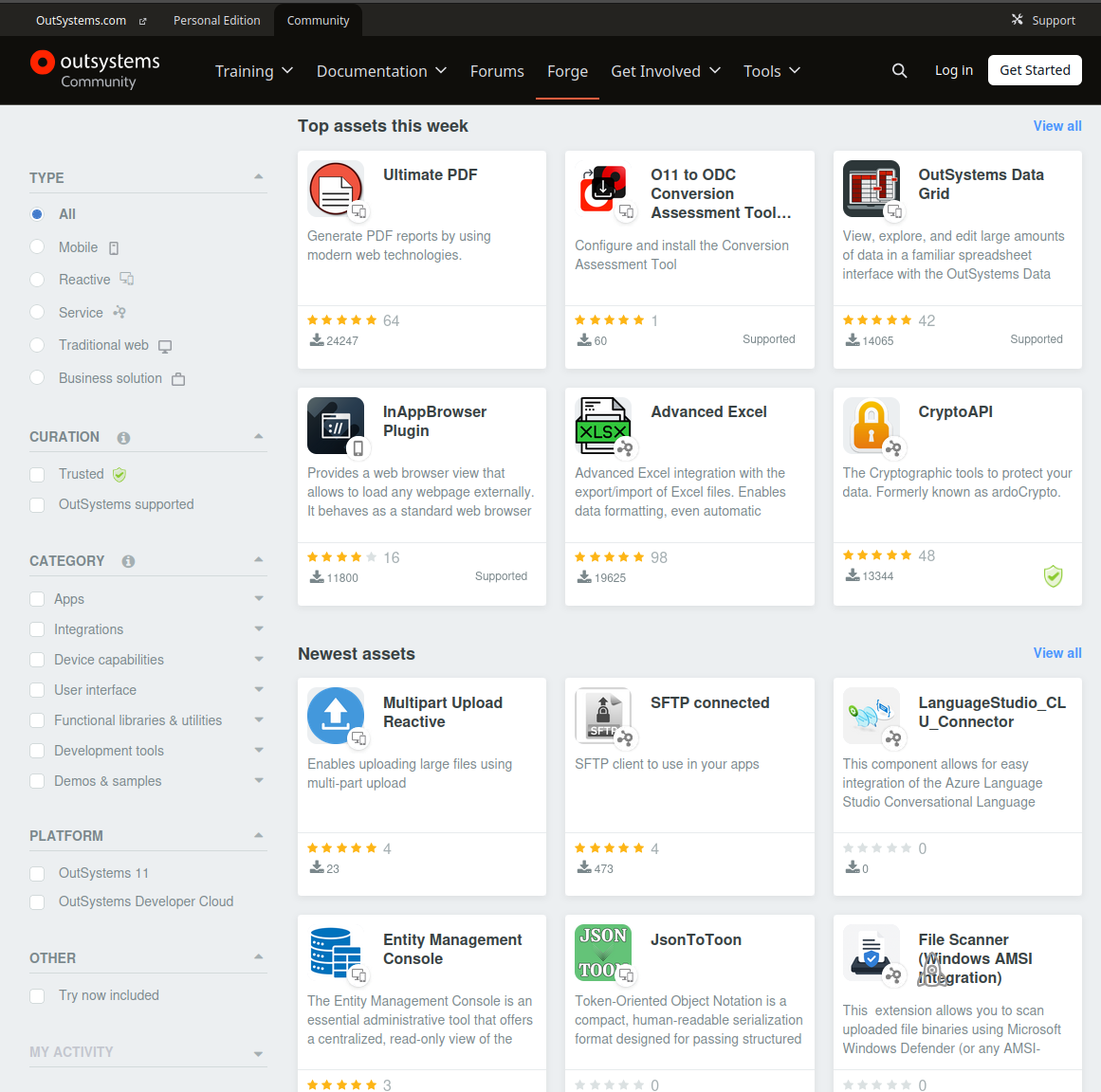
Task: Click the OutSystems Community logo
Action: coord(96,70)
